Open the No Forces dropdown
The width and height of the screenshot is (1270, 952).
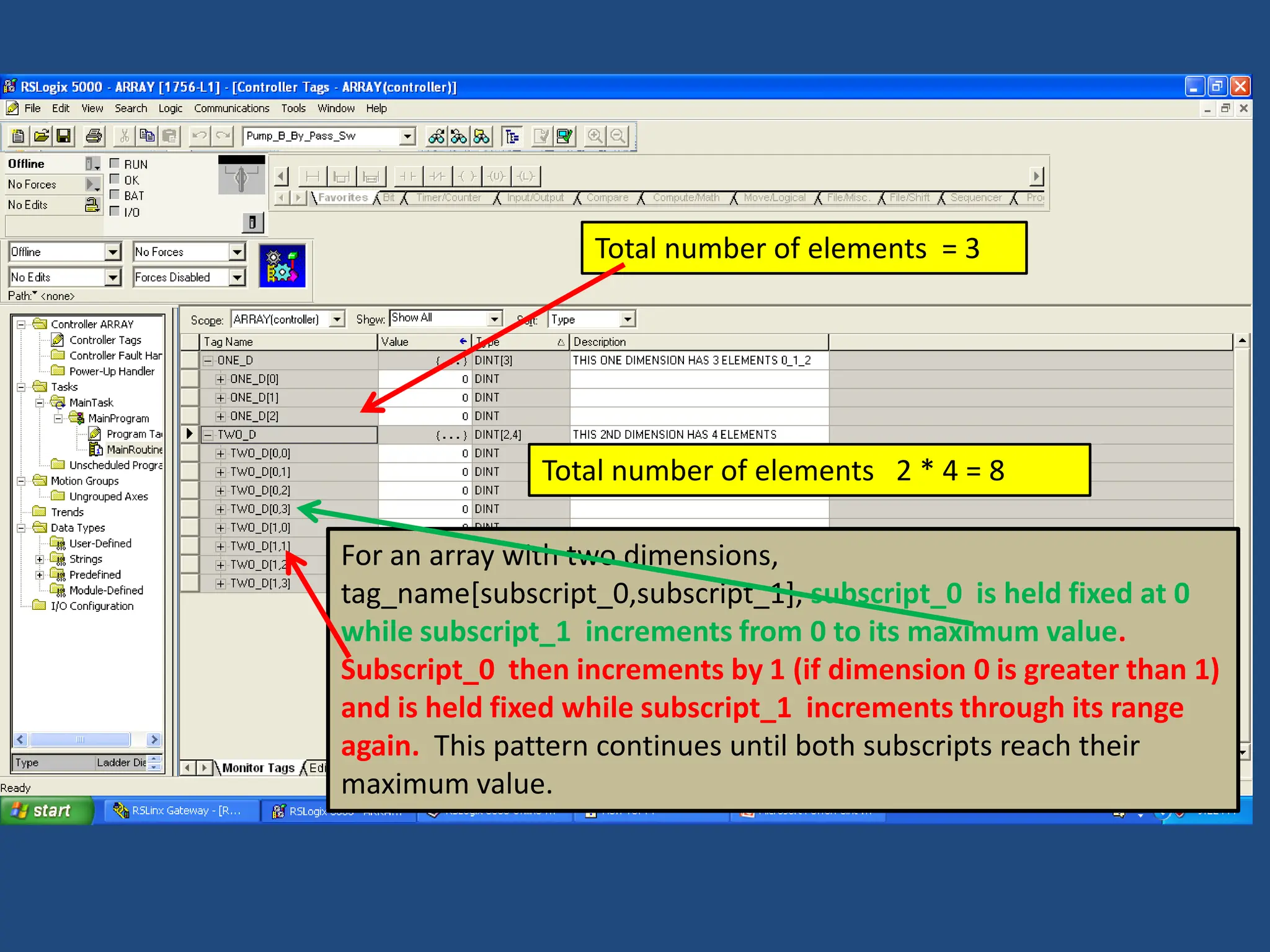[237, 252]
